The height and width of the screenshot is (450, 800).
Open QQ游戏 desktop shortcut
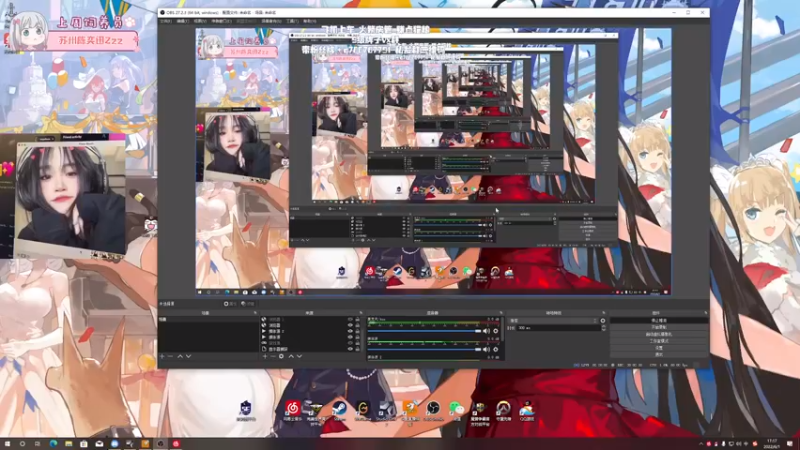(x=527, y=410)
